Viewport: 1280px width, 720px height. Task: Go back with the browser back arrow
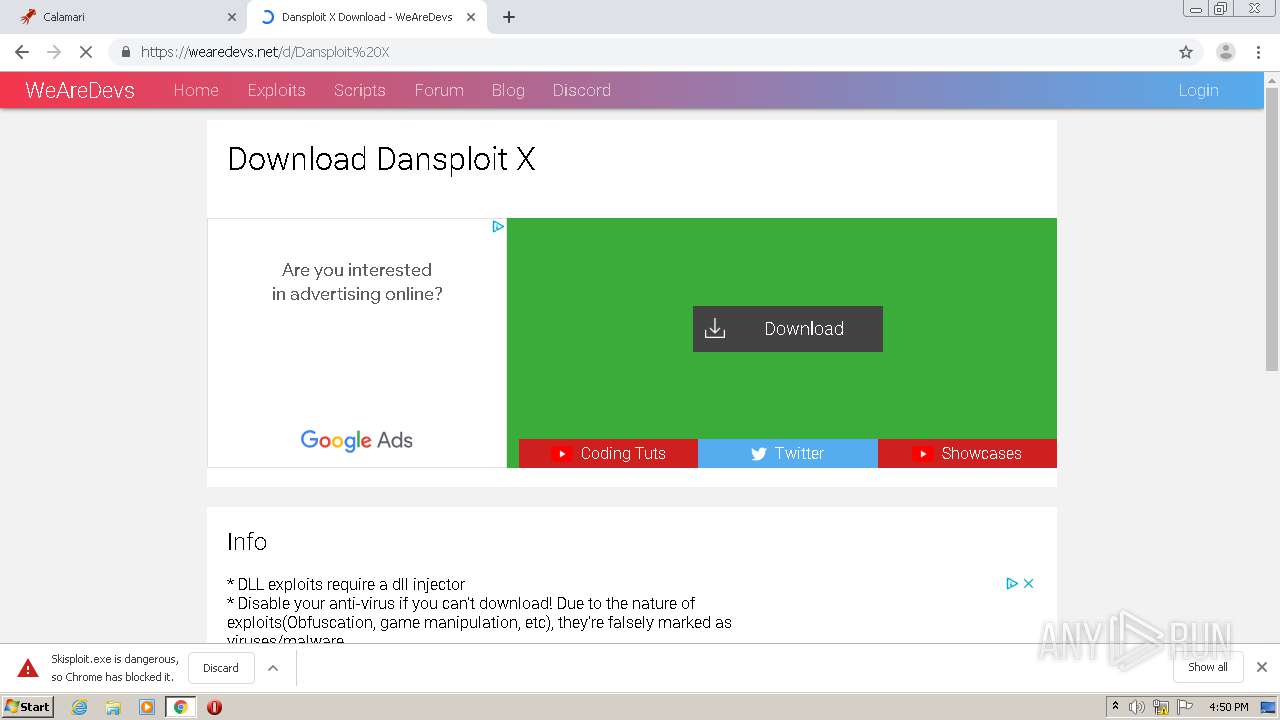(x=22, y=52)
